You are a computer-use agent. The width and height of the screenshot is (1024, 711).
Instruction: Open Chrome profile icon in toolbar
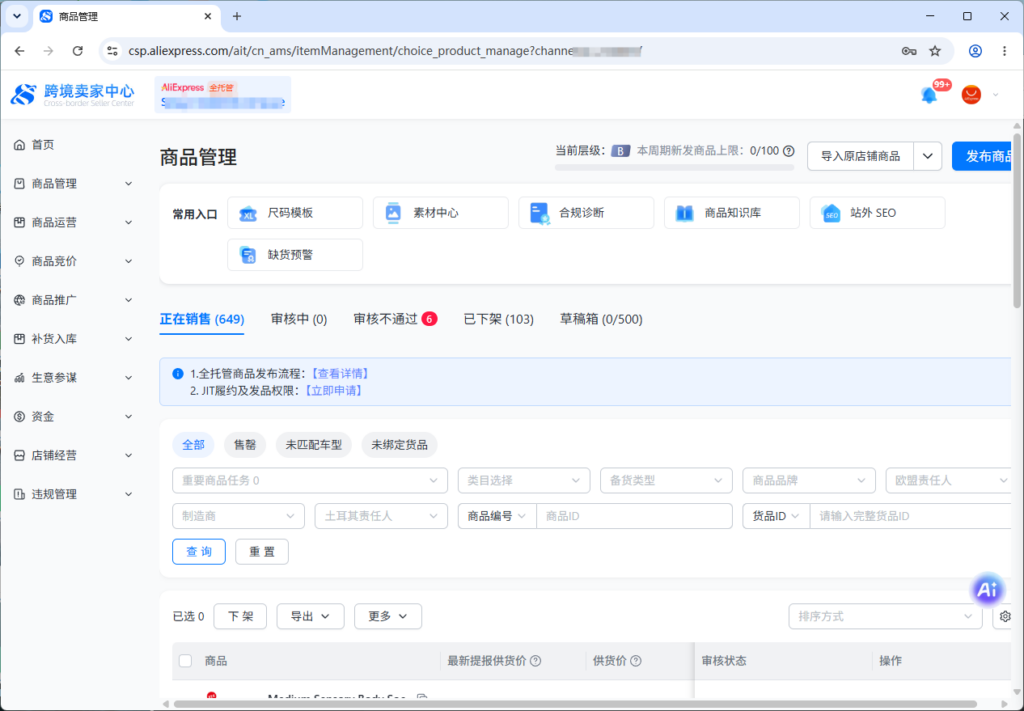tap(975, 51)
